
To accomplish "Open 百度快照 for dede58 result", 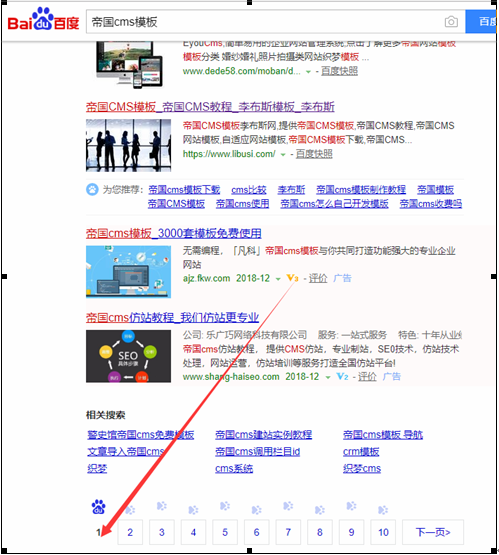I will [339, 71].
